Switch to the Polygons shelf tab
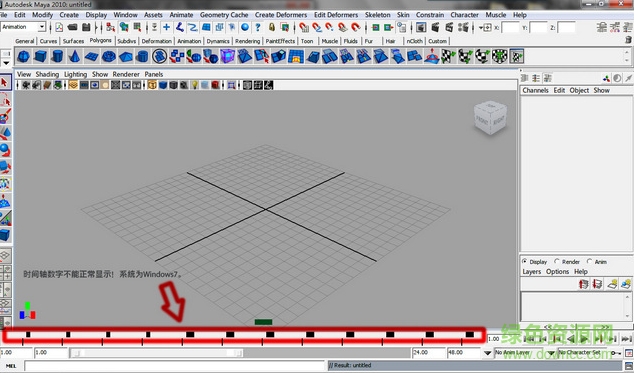This screenshot has width=636, height=373. click(100, 41)
